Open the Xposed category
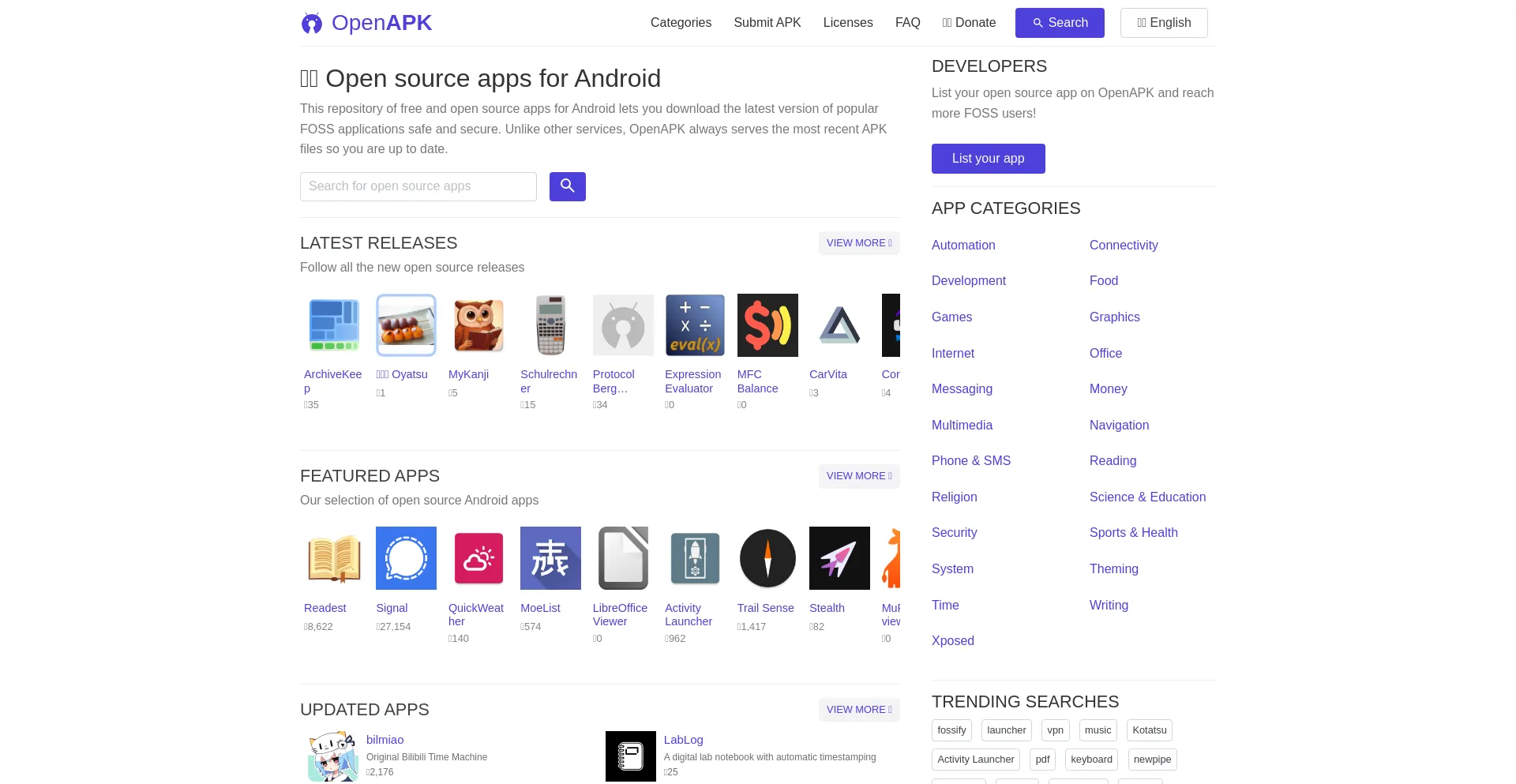Image resolution: width=1516 pixels, height=784 pixels. [x=953, y=640]
